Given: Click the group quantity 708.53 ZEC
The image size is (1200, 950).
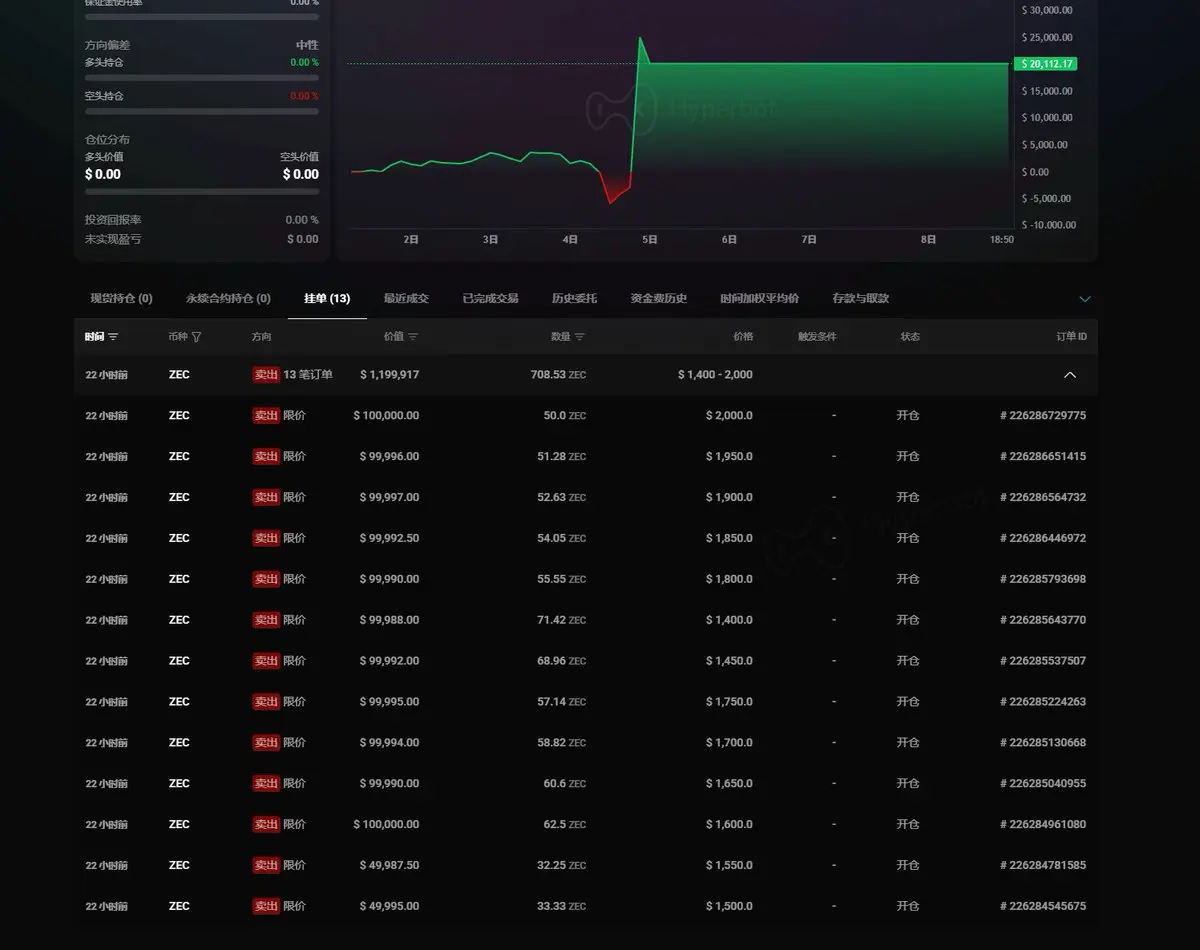Looking at the screenshot, I should [558, 375].
